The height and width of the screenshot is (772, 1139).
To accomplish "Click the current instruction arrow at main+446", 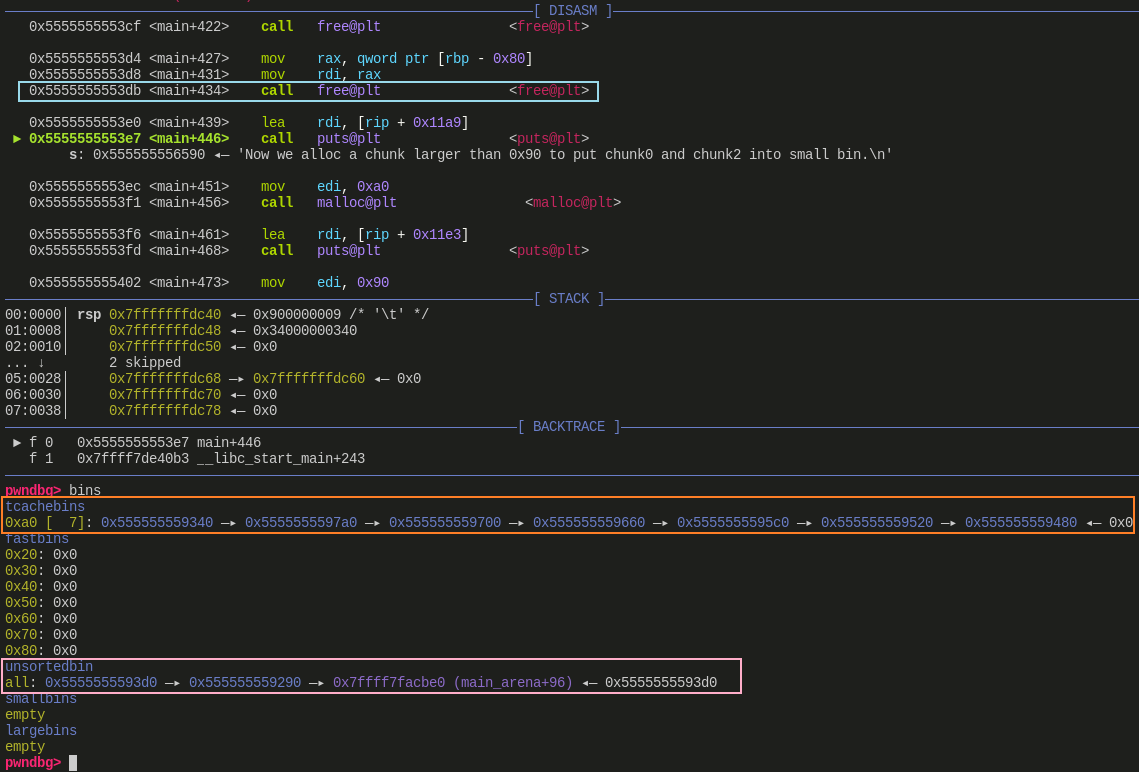I will coord(16,139).
